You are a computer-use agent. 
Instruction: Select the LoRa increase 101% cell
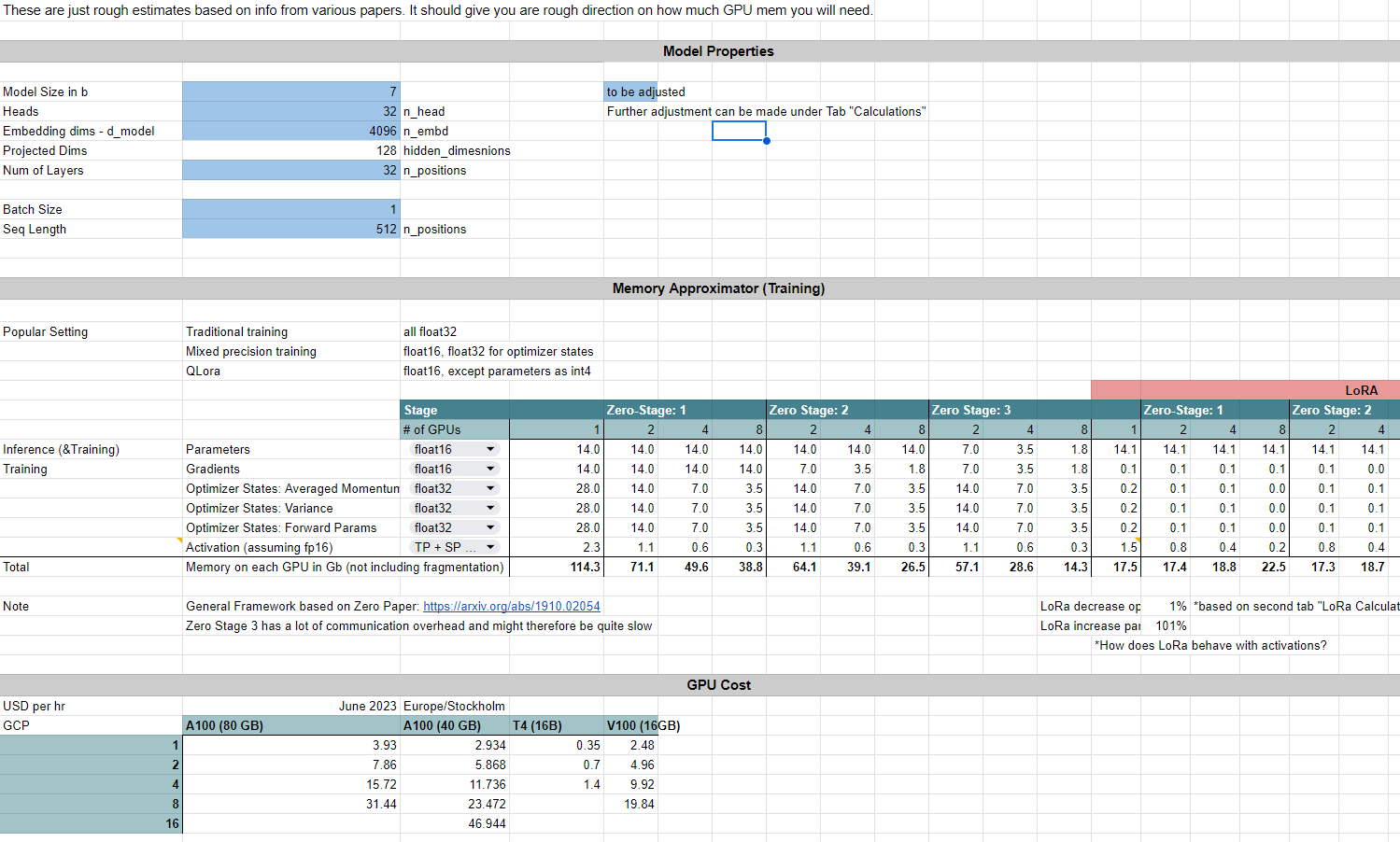[x=1166, y=625]
